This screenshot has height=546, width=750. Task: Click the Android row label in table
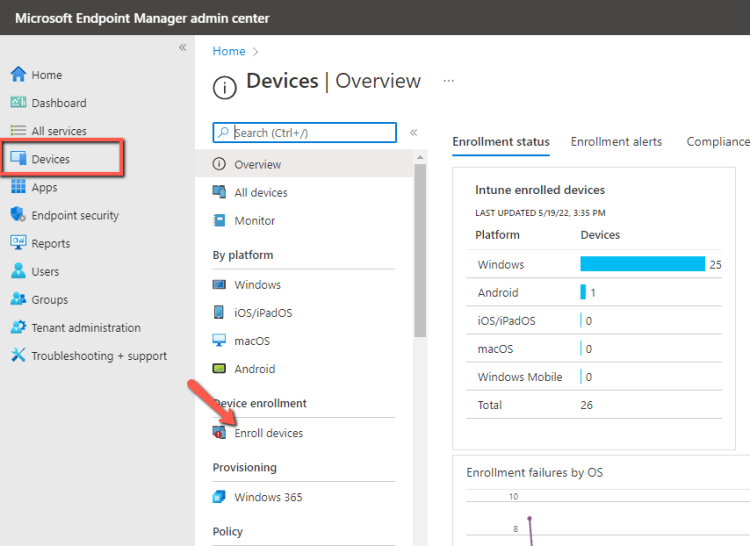click(x=498, y=293)
